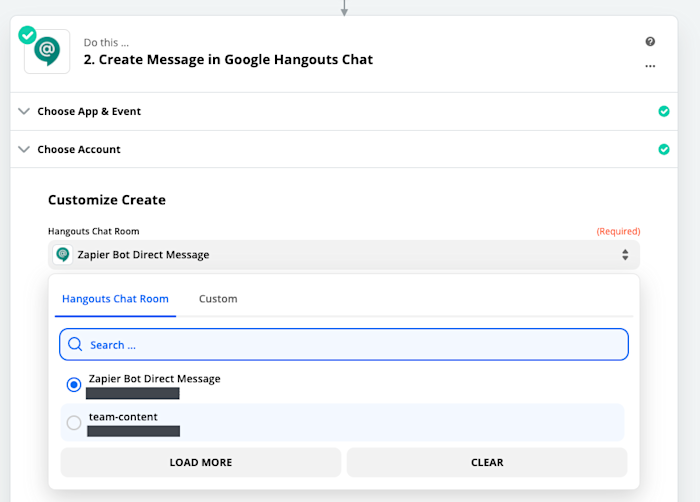Click the Hangouts icon in the room dropdown

63,255
